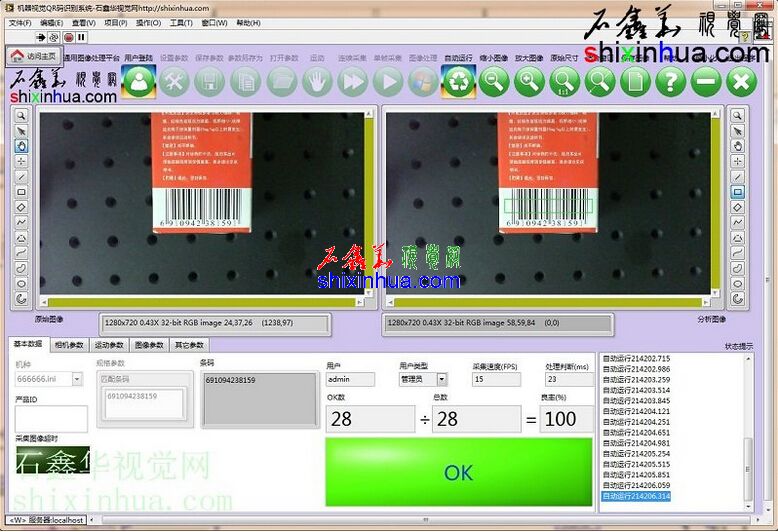Open the 项目(P) Project menu
The image size is (778, 532).
[x=116, y=23]
